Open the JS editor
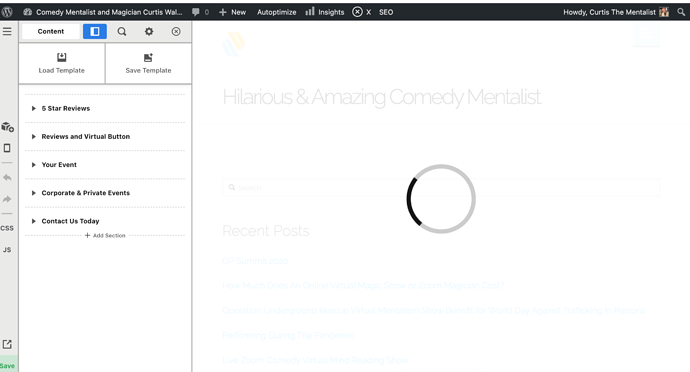Image resolution: width=690 pixels, height=372 pixels. (x=7, y=250)
